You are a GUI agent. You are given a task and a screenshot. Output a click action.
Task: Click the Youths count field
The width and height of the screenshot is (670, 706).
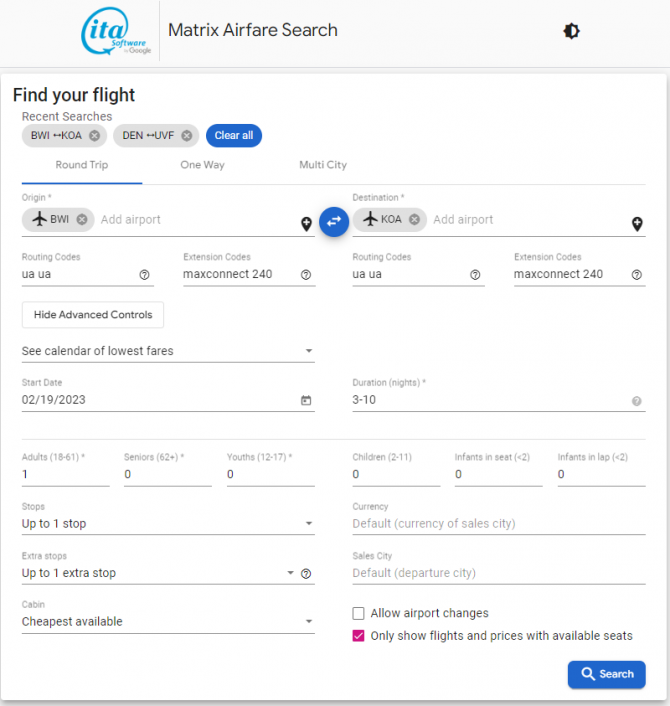pyautogui.click(x=271, y=475)
